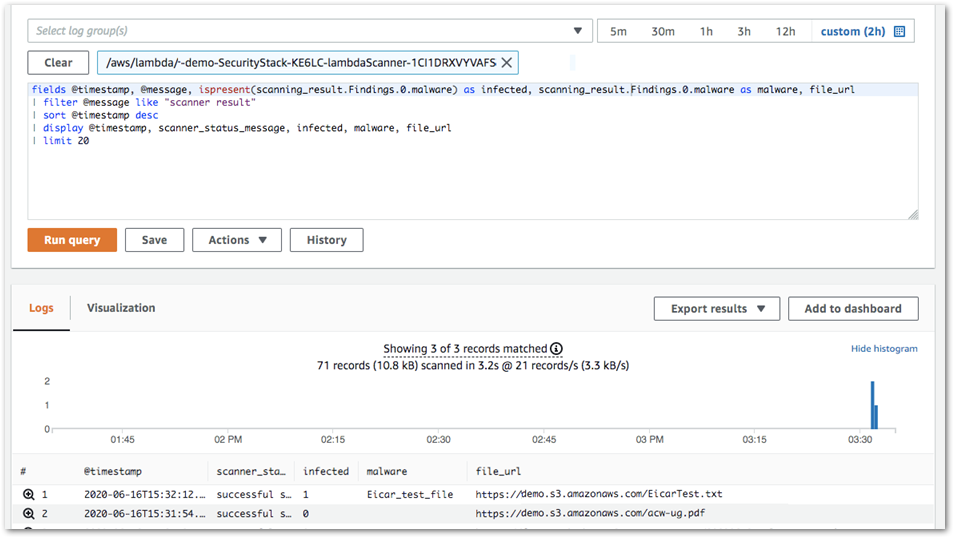
Task: Remove the selected lambdaScanner log group
Action: click(507, 63)
